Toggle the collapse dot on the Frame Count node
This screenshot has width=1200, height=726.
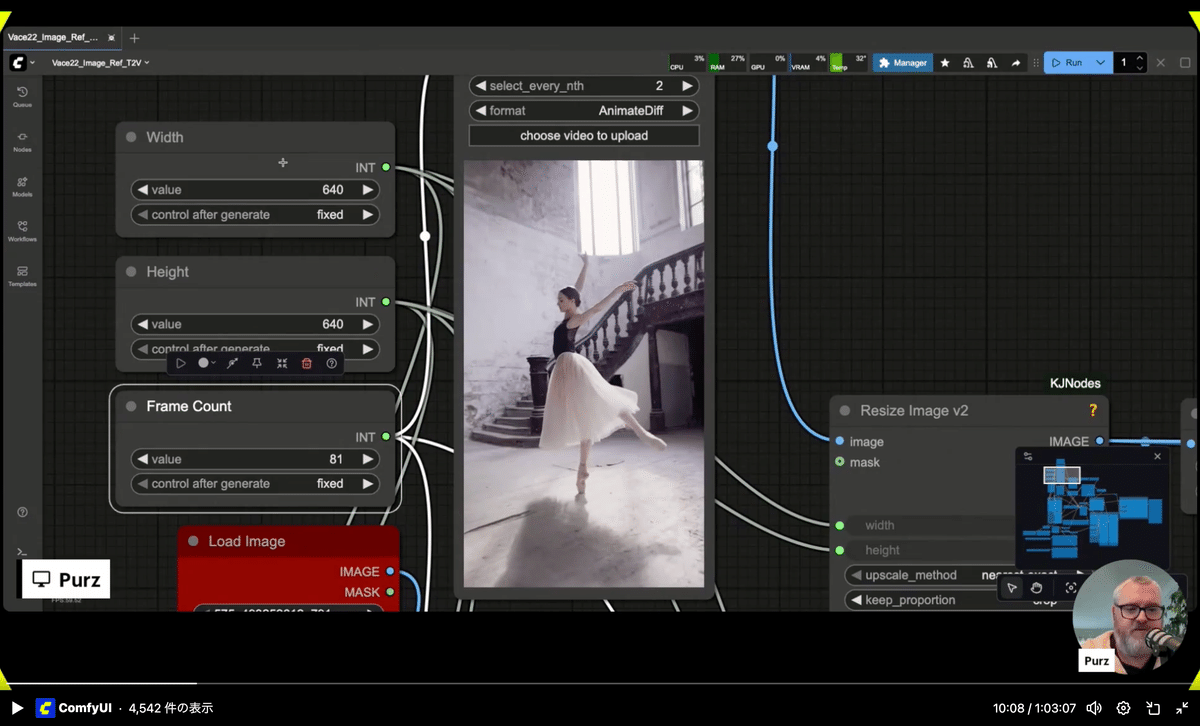pyautogui.click(x=131, y=407)
